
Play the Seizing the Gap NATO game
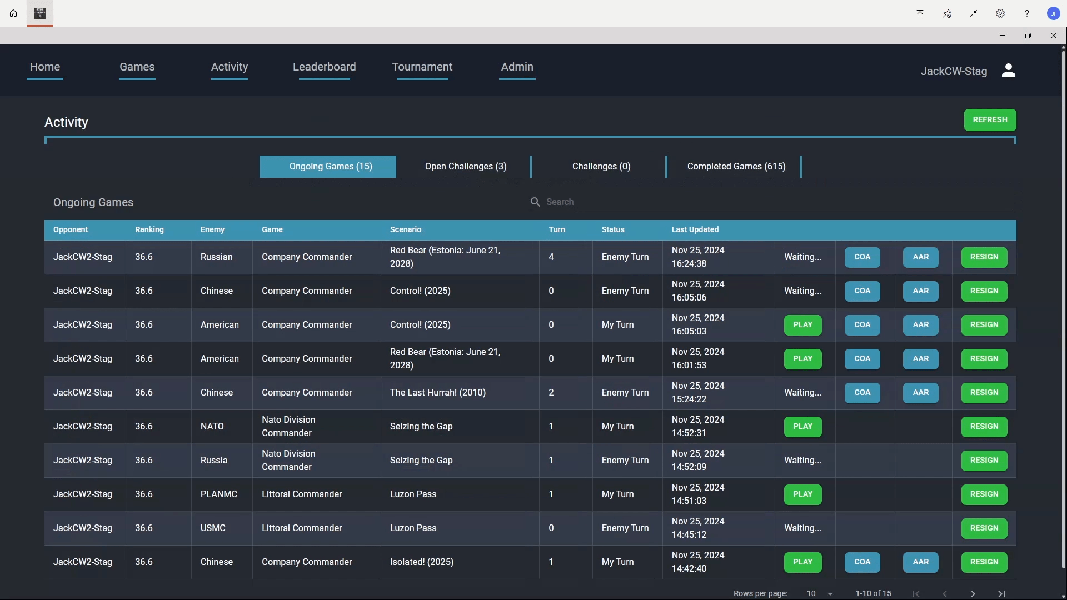802,427
